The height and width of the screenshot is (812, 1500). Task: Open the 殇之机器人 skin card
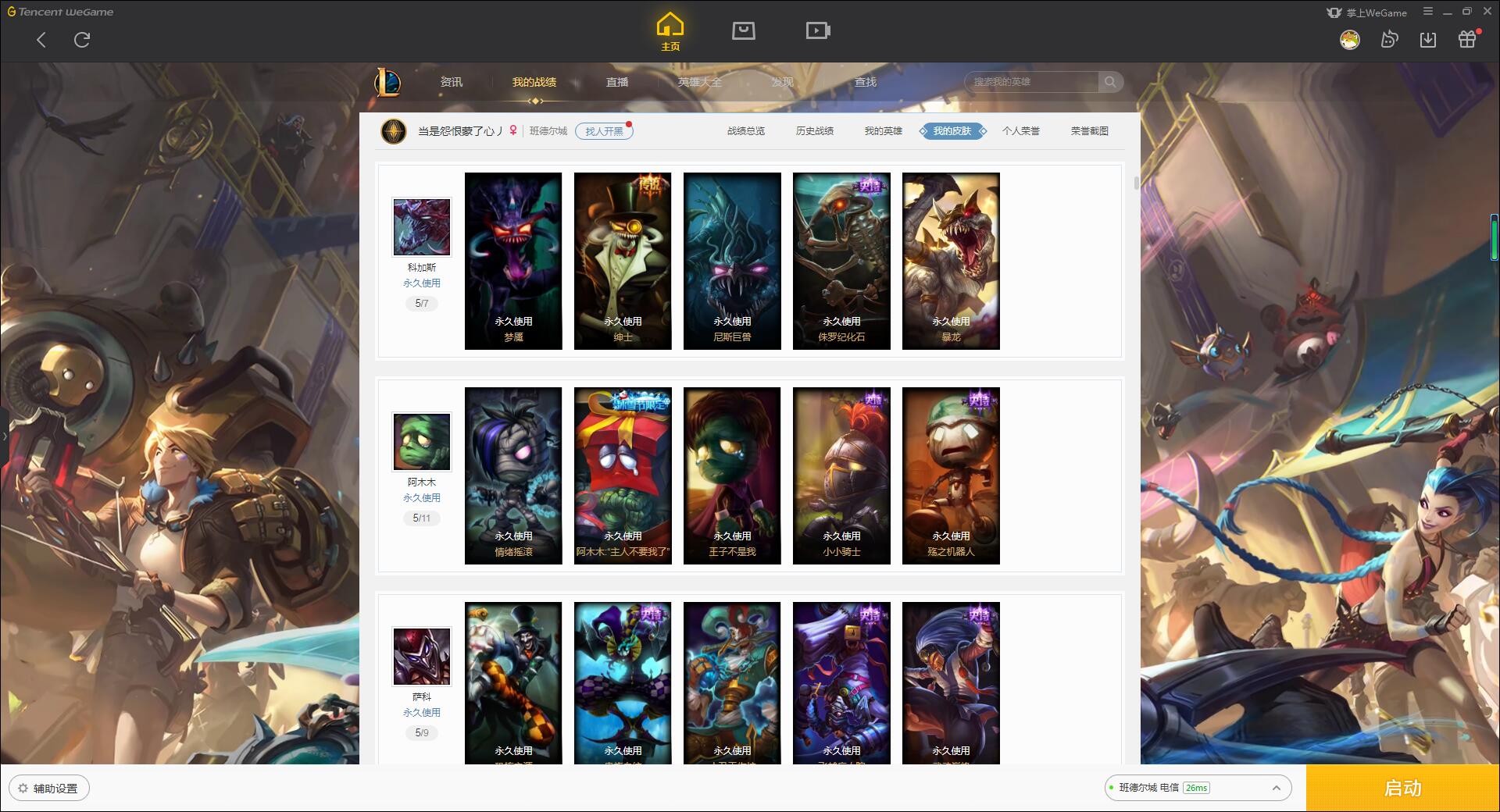[951, 475]
